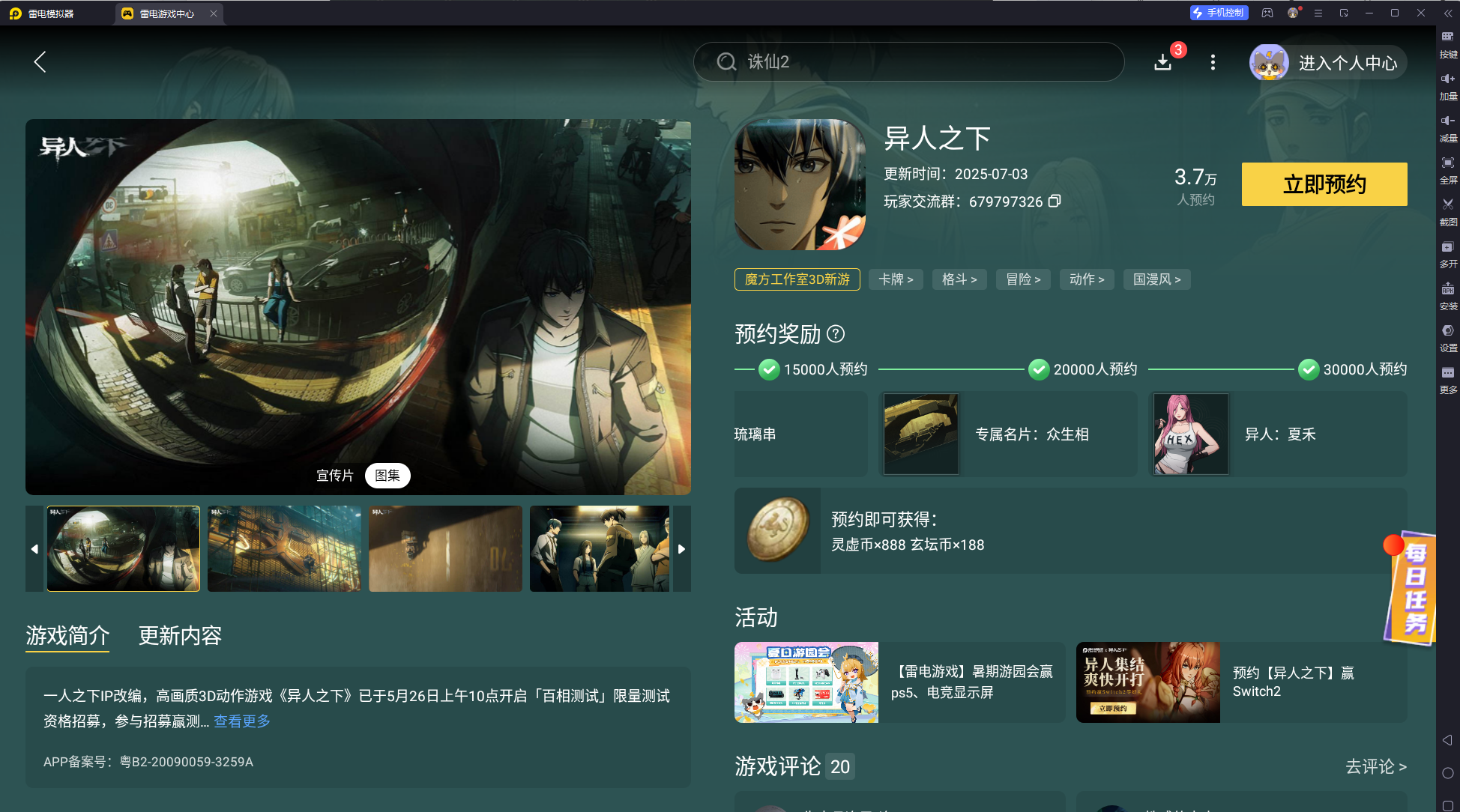
Task: Decrease volume with 减量 sidebar icon
Action: 1448,128
